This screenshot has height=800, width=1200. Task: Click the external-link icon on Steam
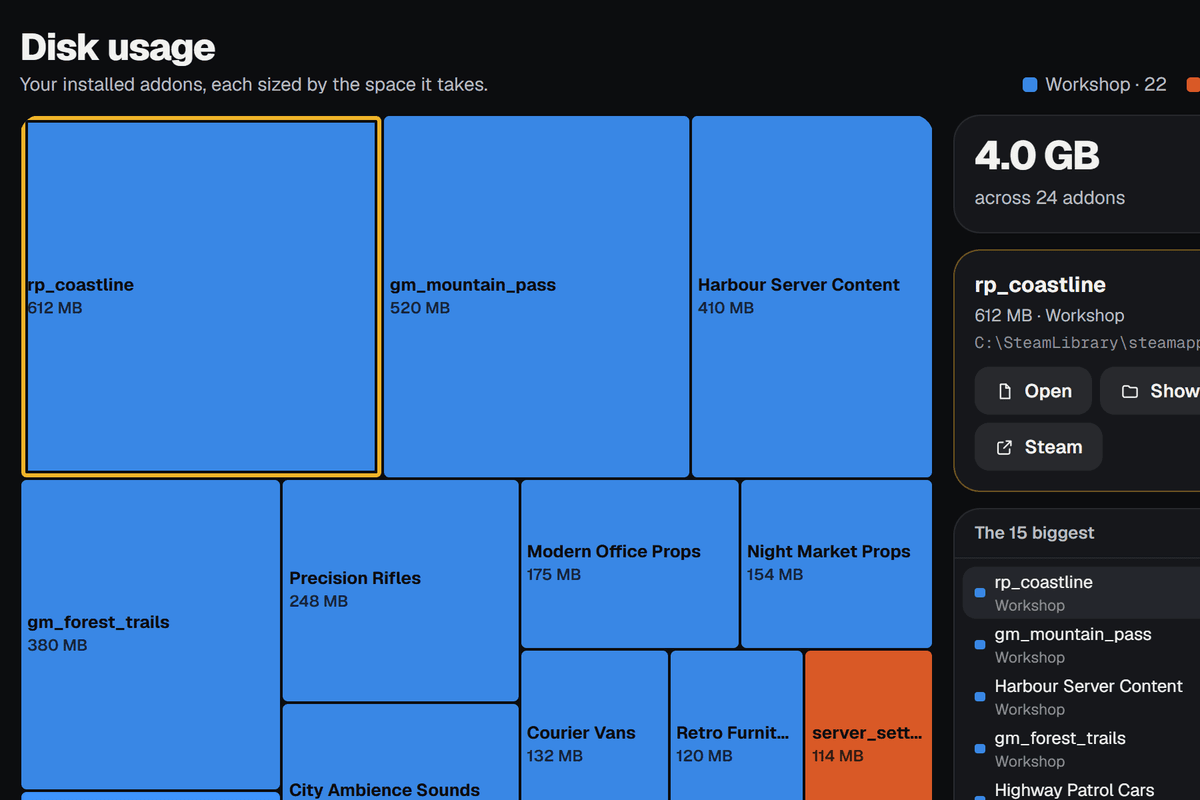point(1005,447)
